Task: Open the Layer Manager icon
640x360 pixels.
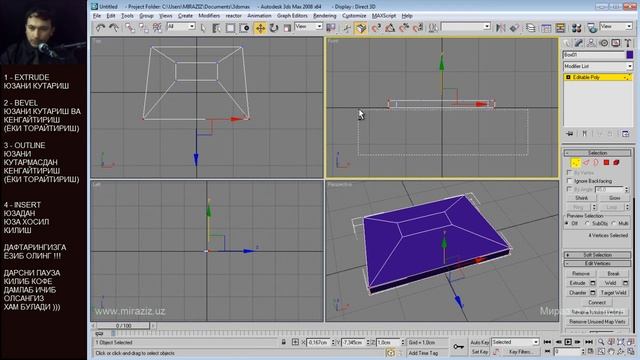Action: [x=530, y=28]
